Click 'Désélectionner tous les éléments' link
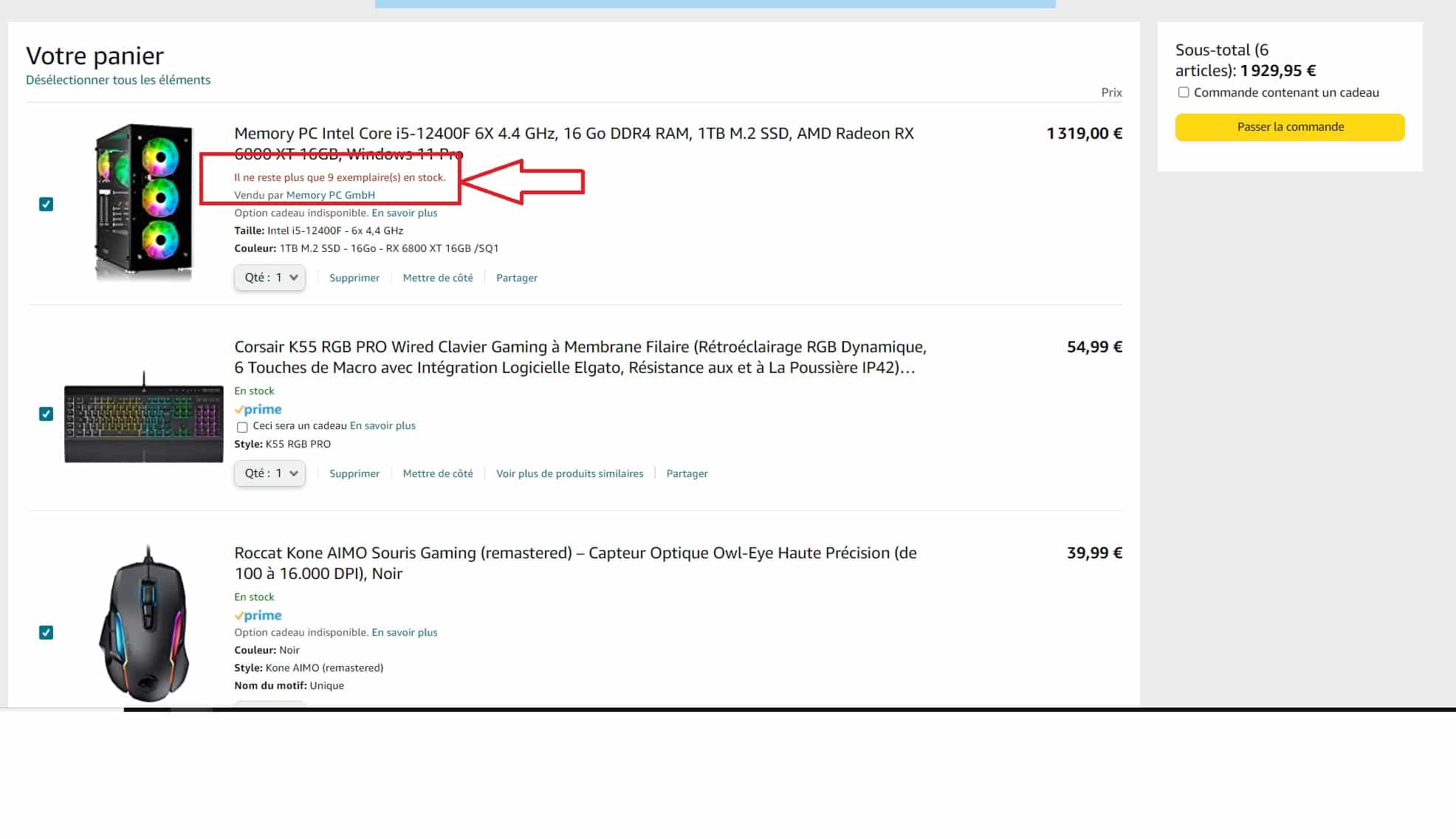 tap(118, 80)
